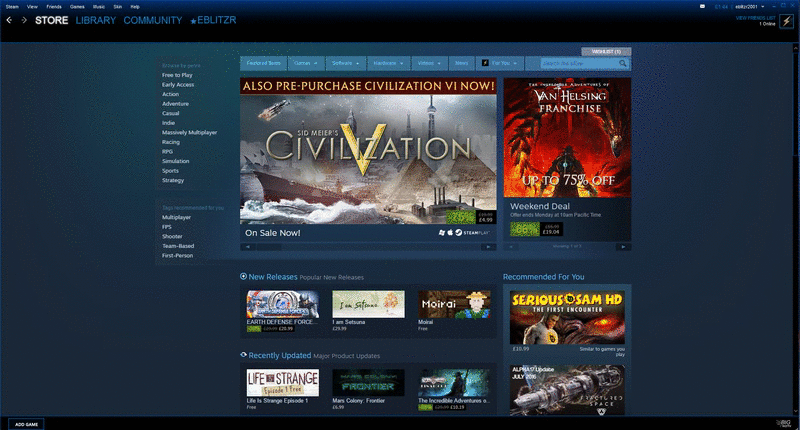Browse the Strategy genre
Viewport: 800px width, 430px height.
(x=173, y=181)
